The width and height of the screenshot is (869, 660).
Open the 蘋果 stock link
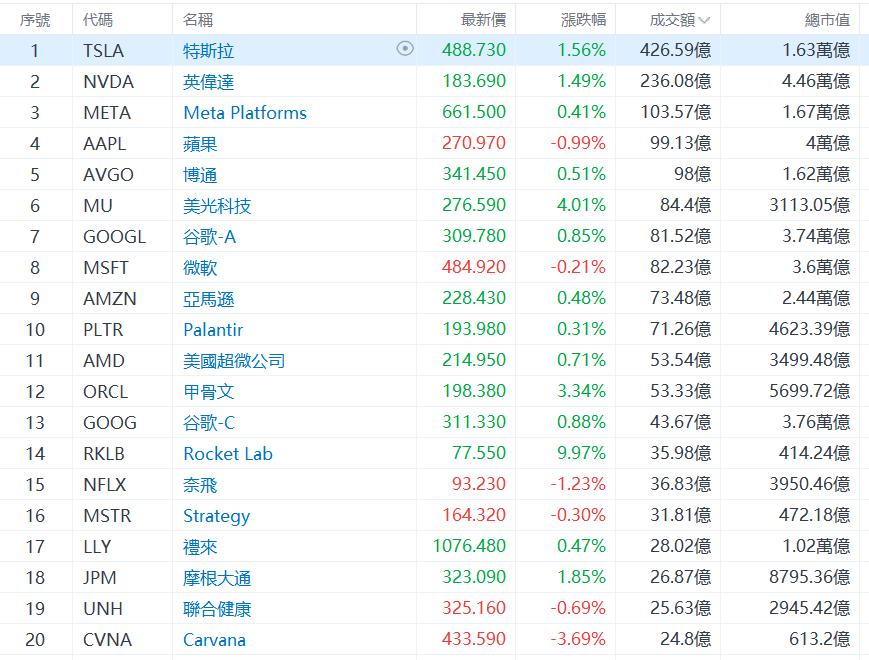(200, 143)
